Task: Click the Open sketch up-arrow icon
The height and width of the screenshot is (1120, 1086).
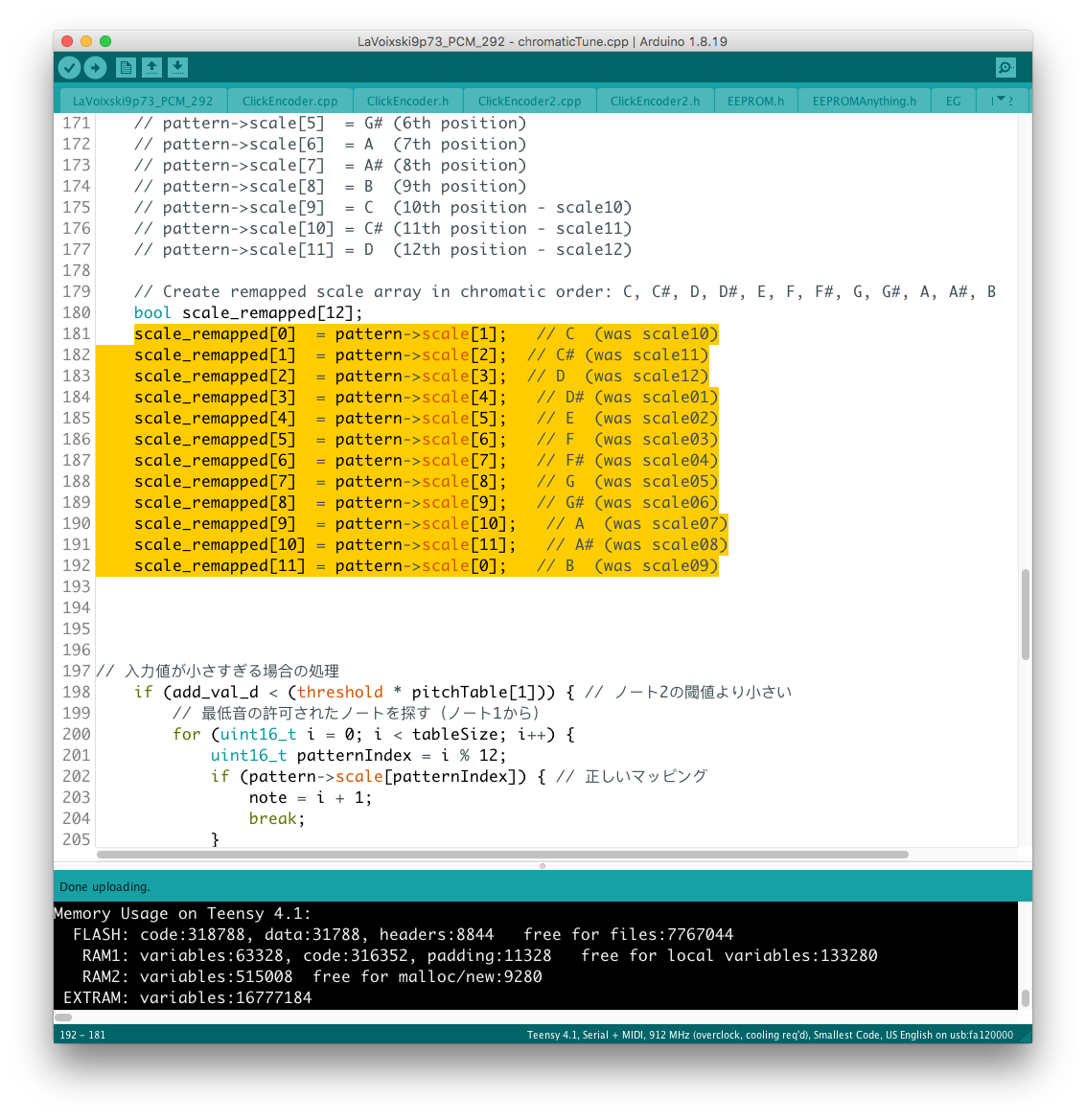Action: tap(151, 67)
